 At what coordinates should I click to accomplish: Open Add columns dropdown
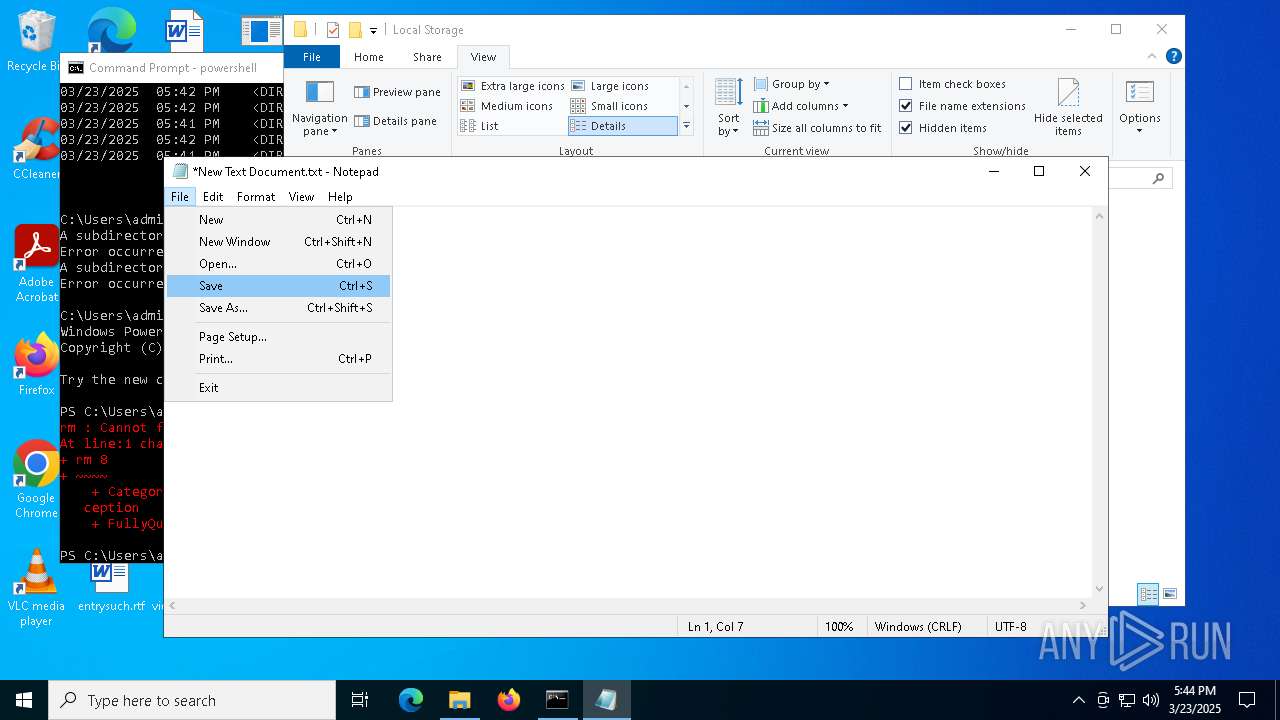click(x=801, y=106)
